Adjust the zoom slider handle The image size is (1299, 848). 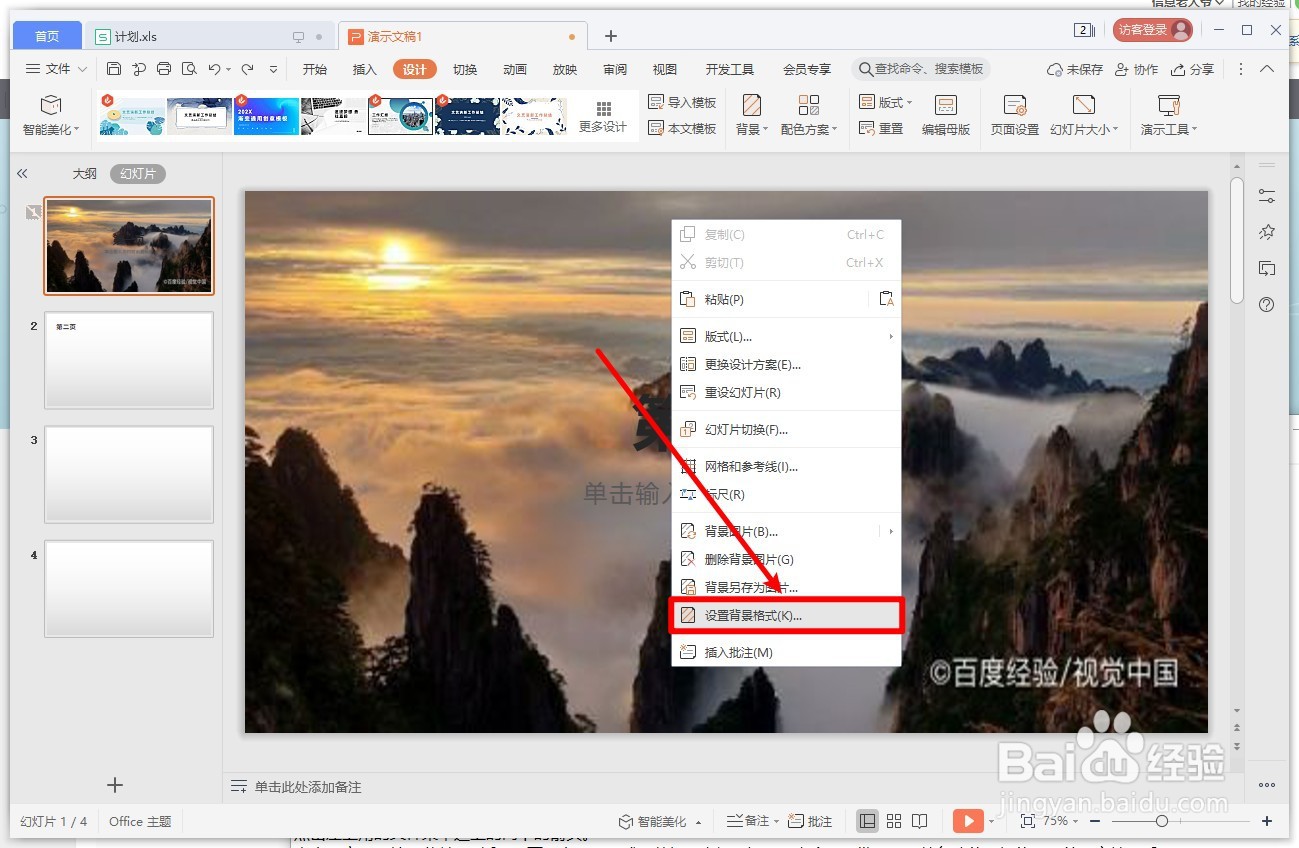click(x=1161, y=821)
